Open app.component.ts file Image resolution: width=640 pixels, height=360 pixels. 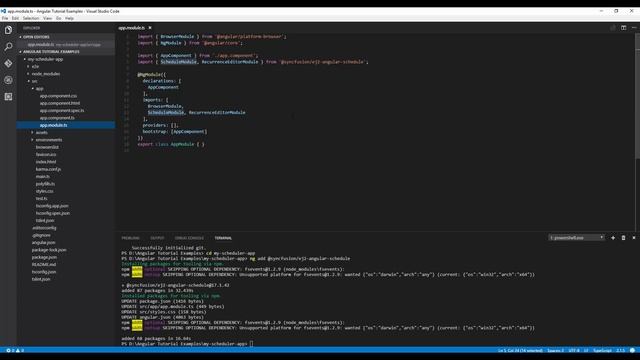pos(57,118)
